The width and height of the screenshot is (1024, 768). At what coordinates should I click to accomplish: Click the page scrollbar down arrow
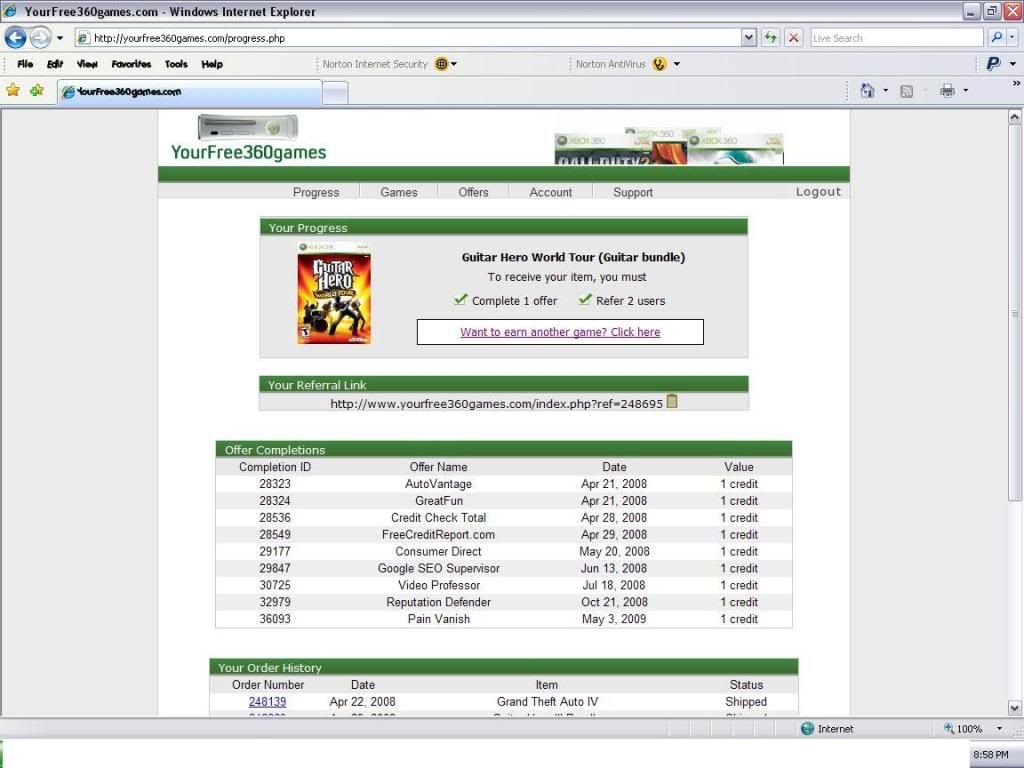pos(1014,707)
